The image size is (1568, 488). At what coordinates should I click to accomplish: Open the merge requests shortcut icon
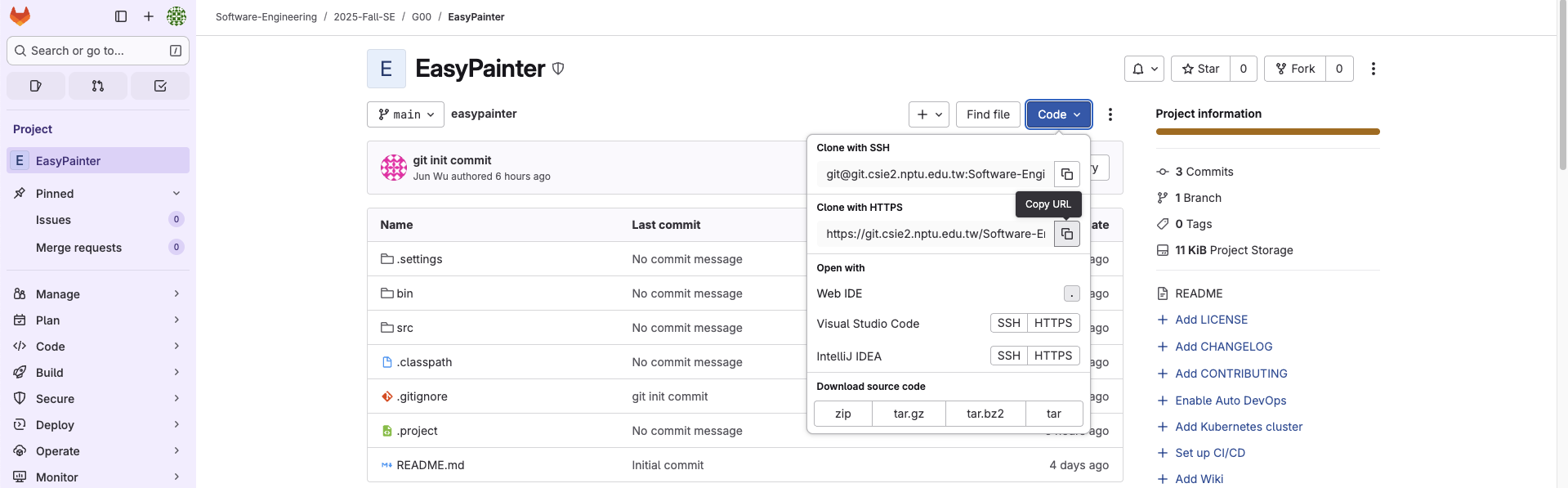pos(98,86)
